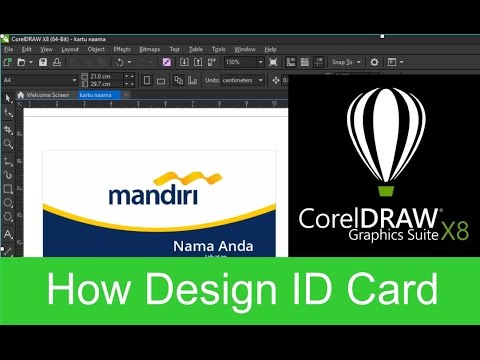Image resolution: width=480 pixels, height=360 pixels.
Task: Click the Application Launcher icon
Action: [392, 62]
